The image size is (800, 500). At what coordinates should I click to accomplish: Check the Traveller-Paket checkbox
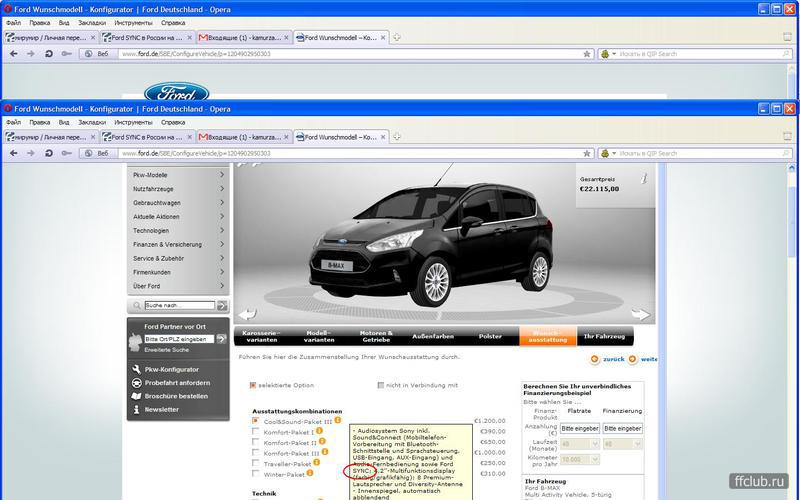[x=255, y=463]
